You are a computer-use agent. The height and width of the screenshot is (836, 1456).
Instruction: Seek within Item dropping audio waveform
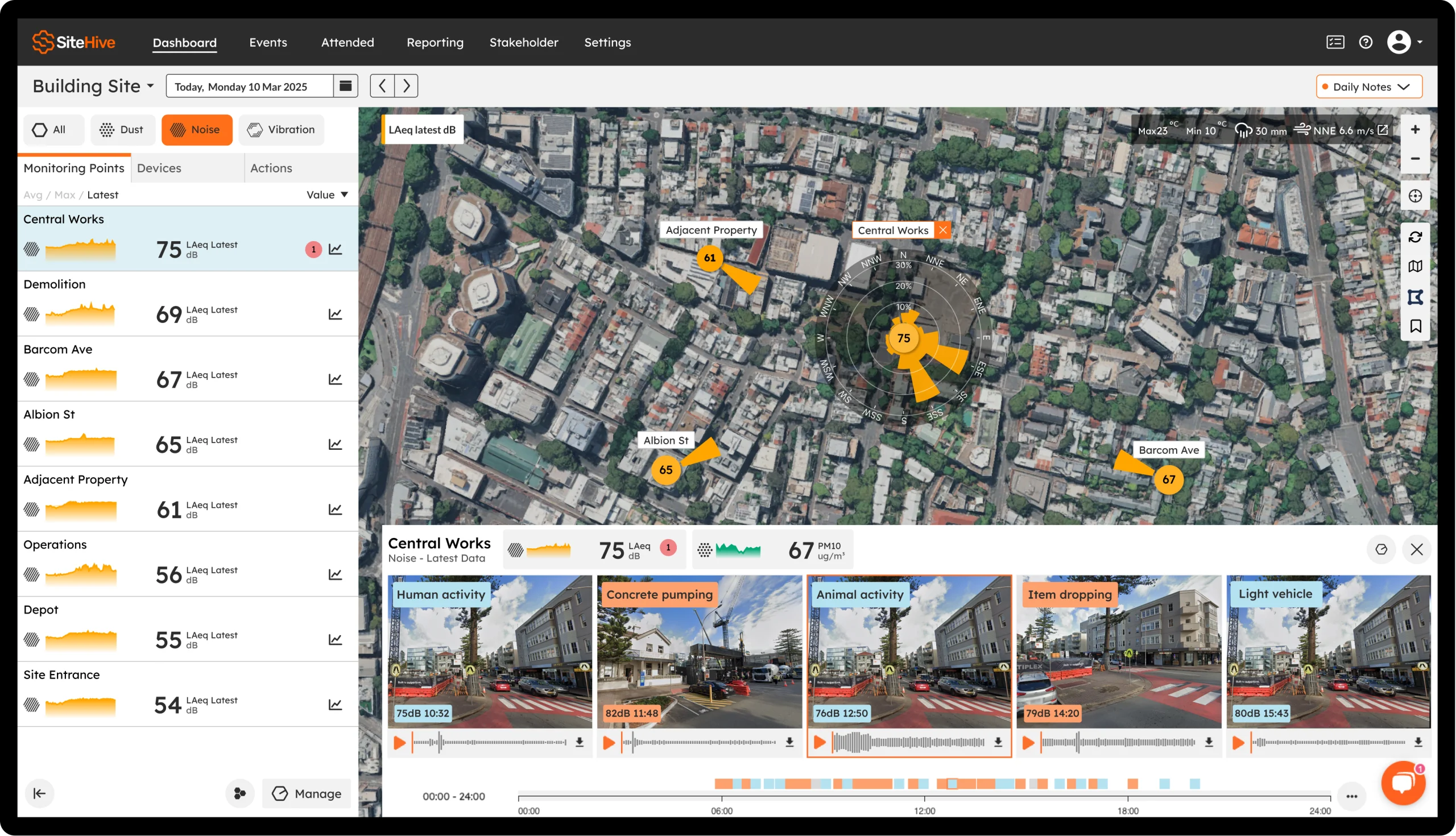click(x=1118, y=742)
